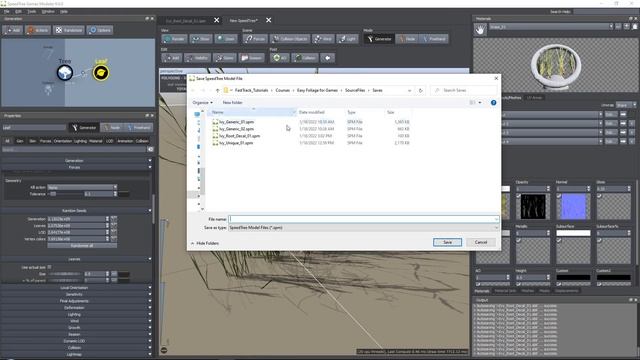Open the Window menu
Screen dimensions: 640x360
tap(48, 11)
